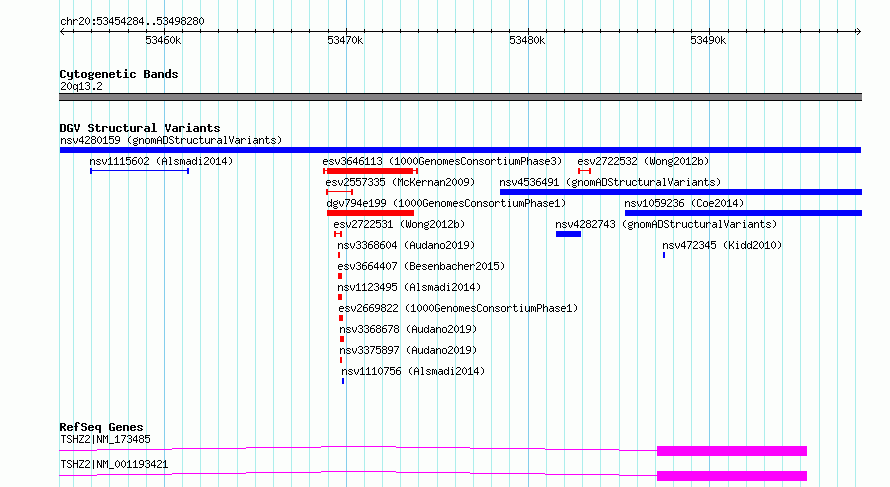Image resolution: width=890 pixels, height=487 pixels.
Task: Click the 53470k ruler tick label
Action: tap(345, 40)
